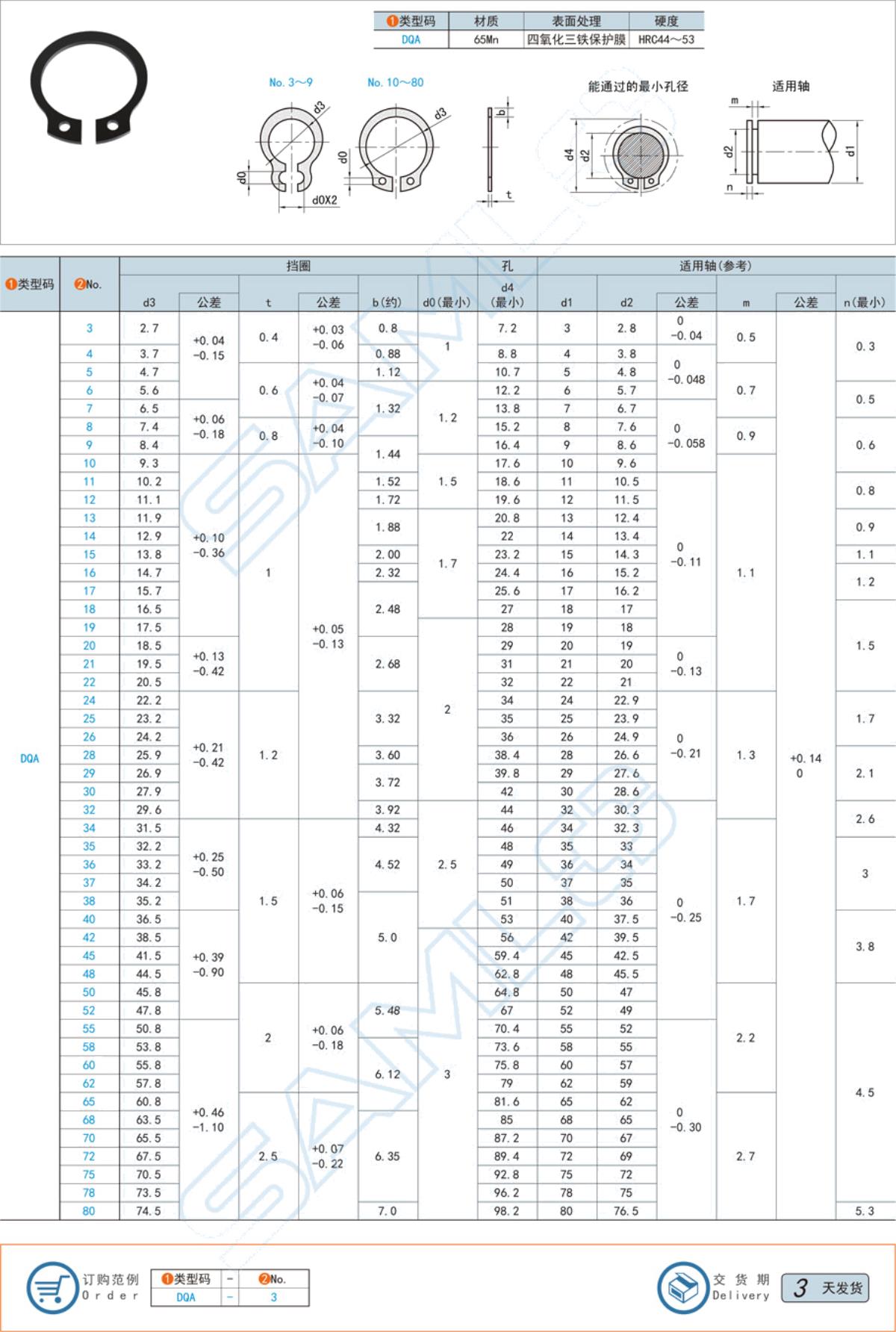Select the b value "0.88"
Screen dimensions: 896x1332
click(388, 354)
